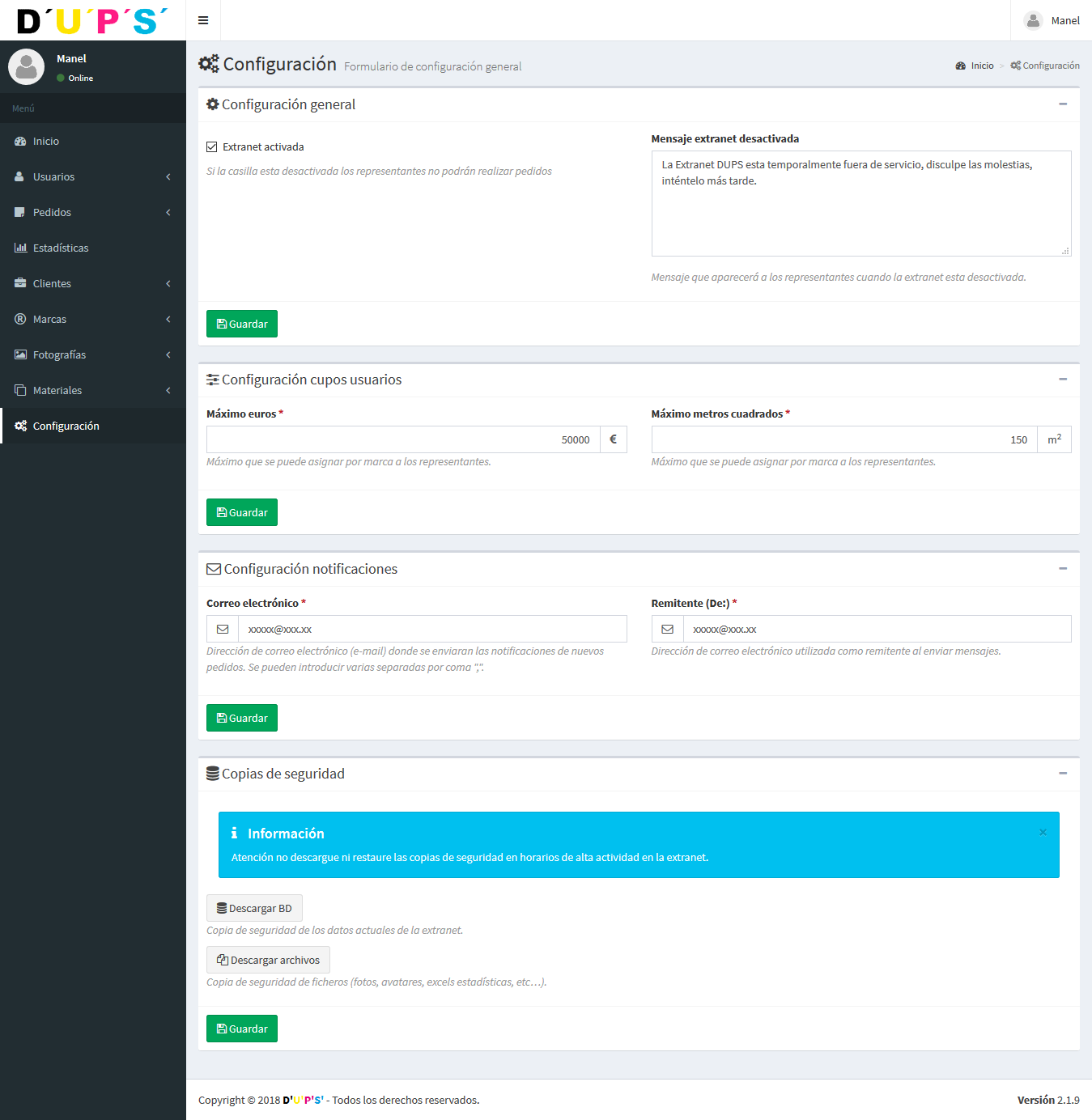This screenshot has width=1092, height=1120.
Task: Save the Copias de seguridad section with Guardar
Action: (x=242, y=1029)
